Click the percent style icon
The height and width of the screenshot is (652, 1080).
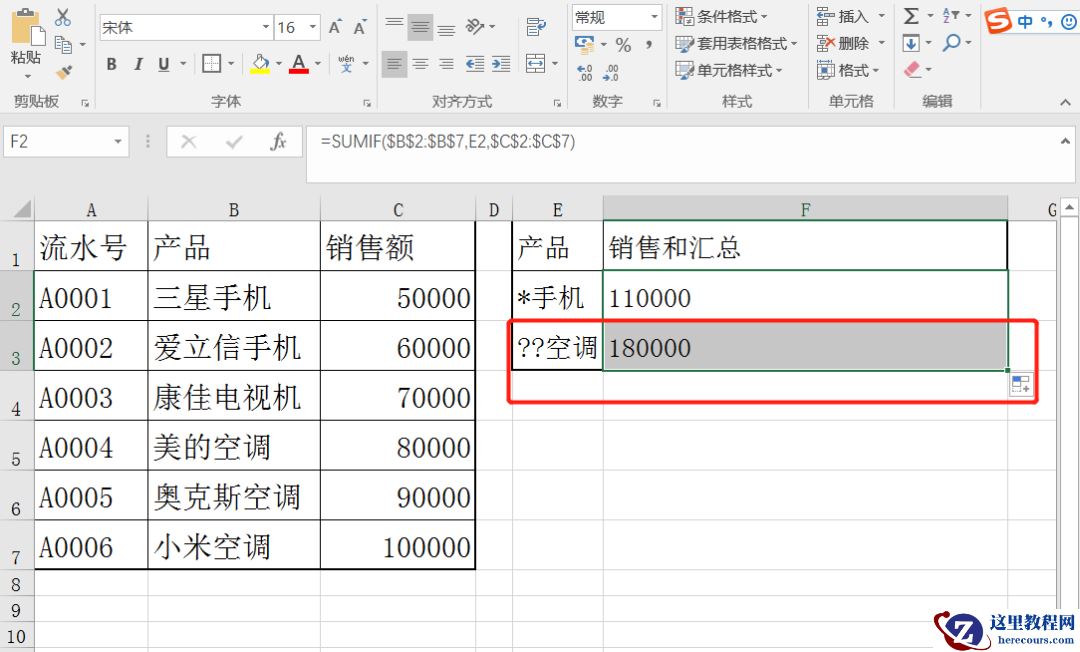[x=623, y=45]
